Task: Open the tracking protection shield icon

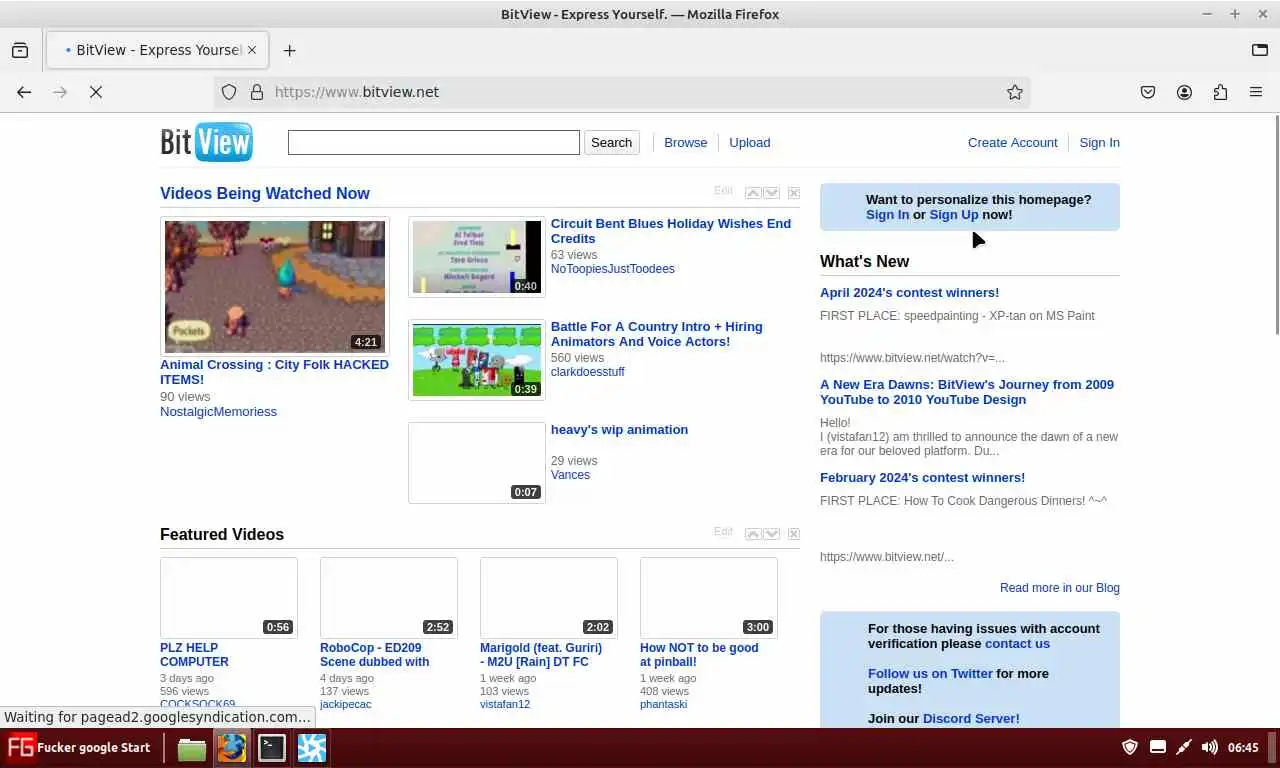Action: [x=229, y=92]
